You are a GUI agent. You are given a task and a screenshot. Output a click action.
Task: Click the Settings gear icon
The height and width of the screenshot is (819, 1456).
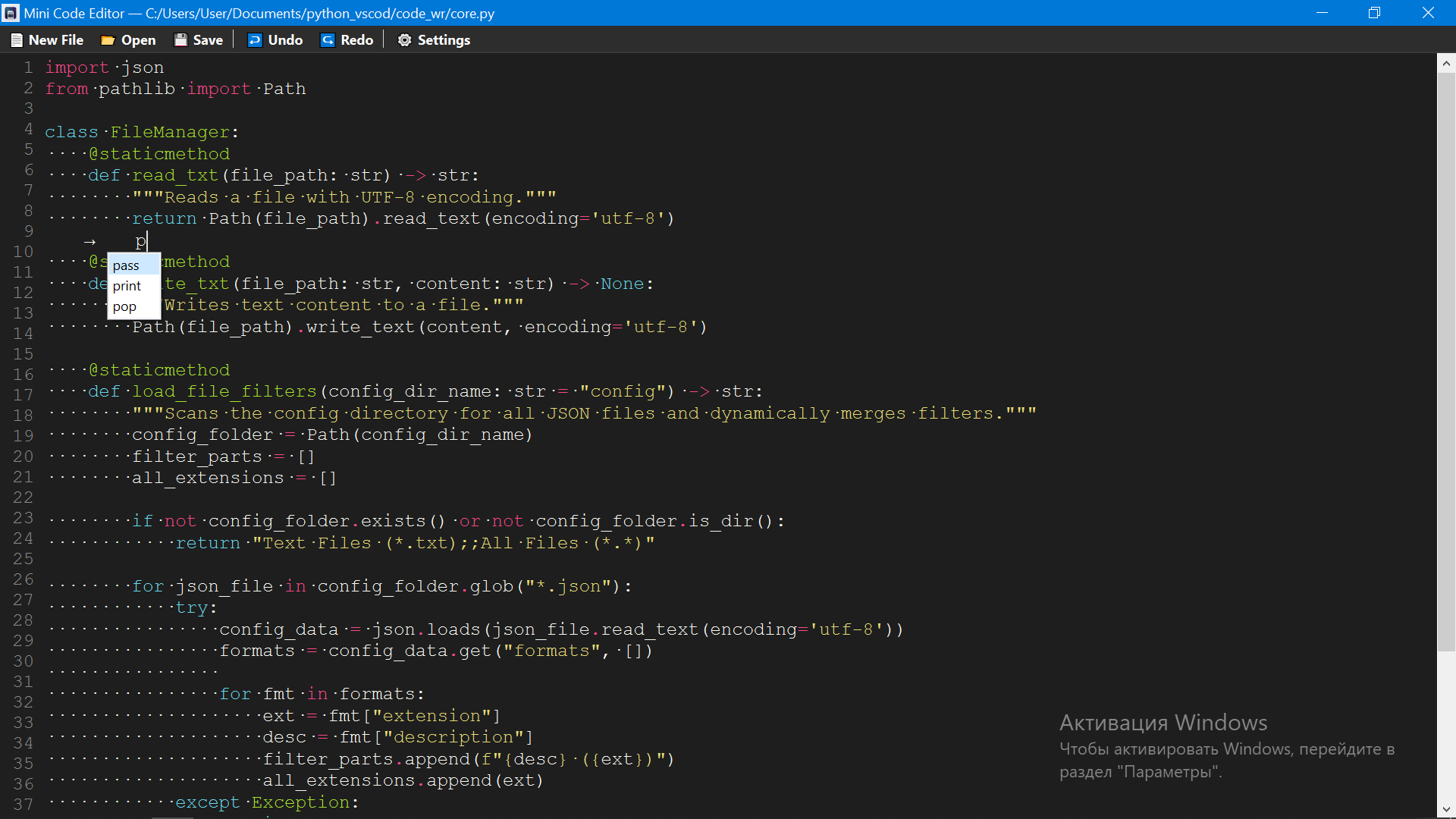click(405, 40)
